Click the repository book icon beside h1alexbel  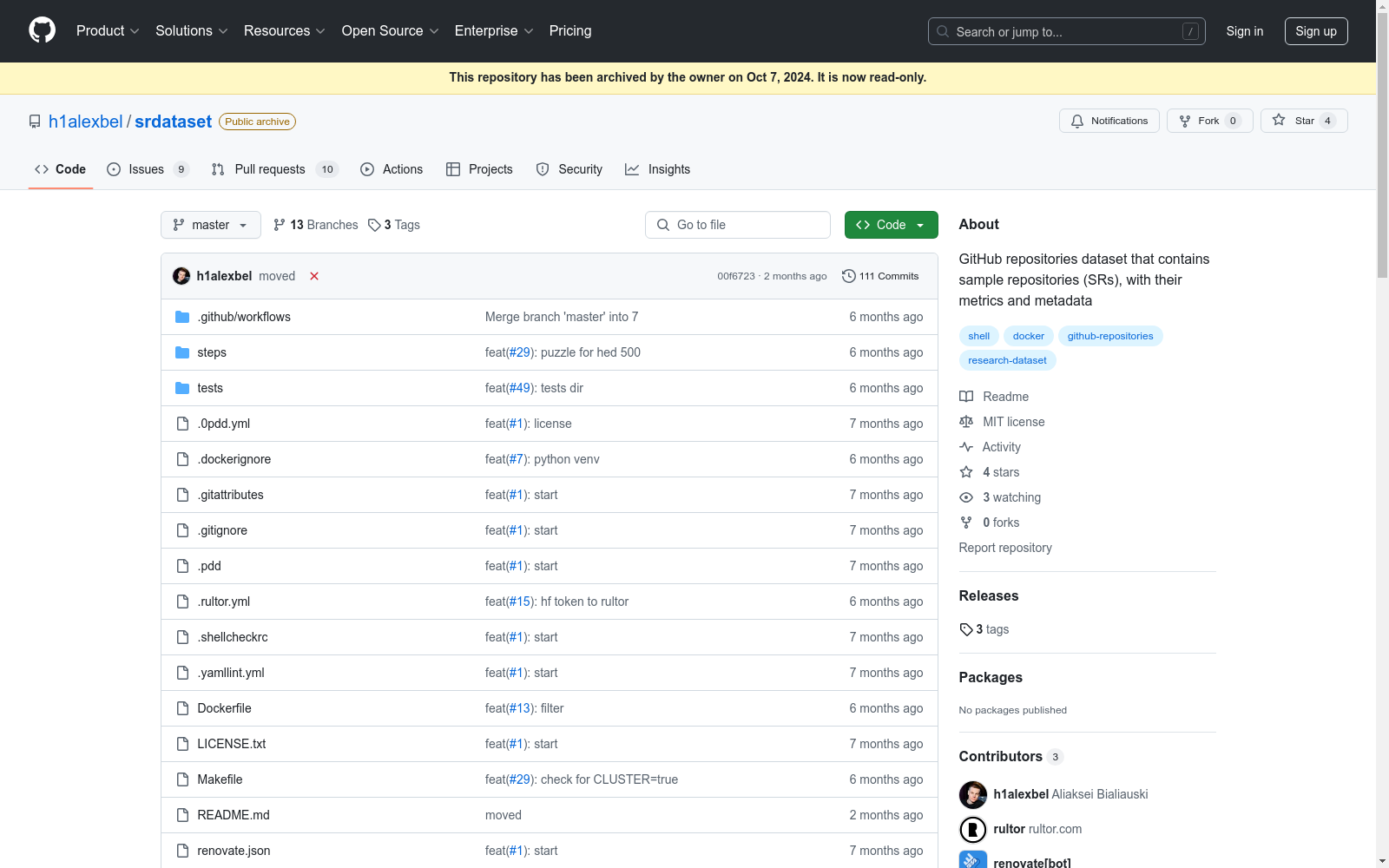pyautogui.click(x=35, y=122)
